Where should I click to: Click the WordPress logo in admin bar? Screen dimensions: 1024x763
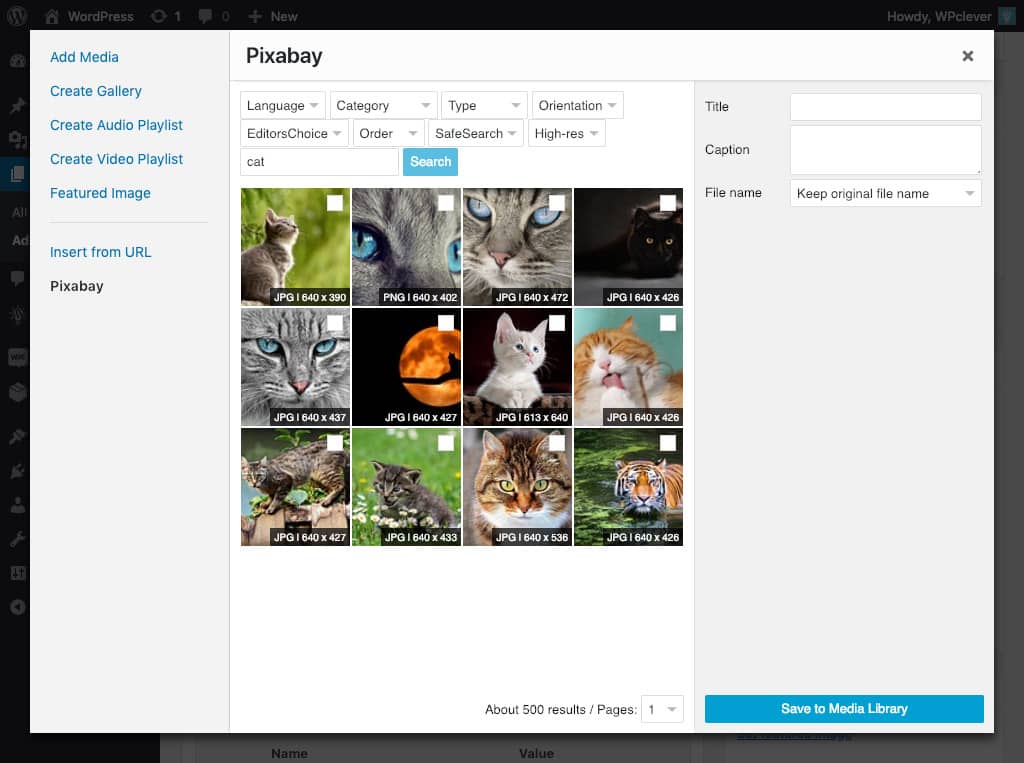[17, 16]
